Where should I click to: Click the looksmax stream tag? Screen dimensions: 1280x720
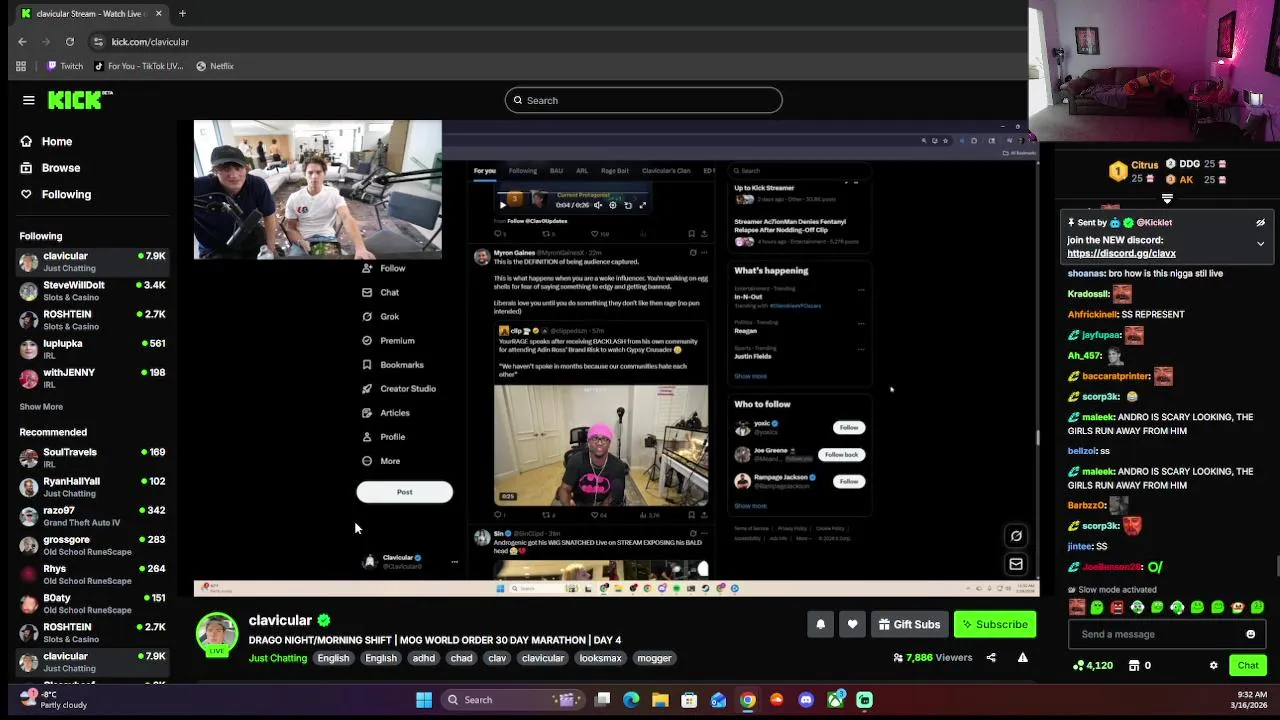point(601,658)
